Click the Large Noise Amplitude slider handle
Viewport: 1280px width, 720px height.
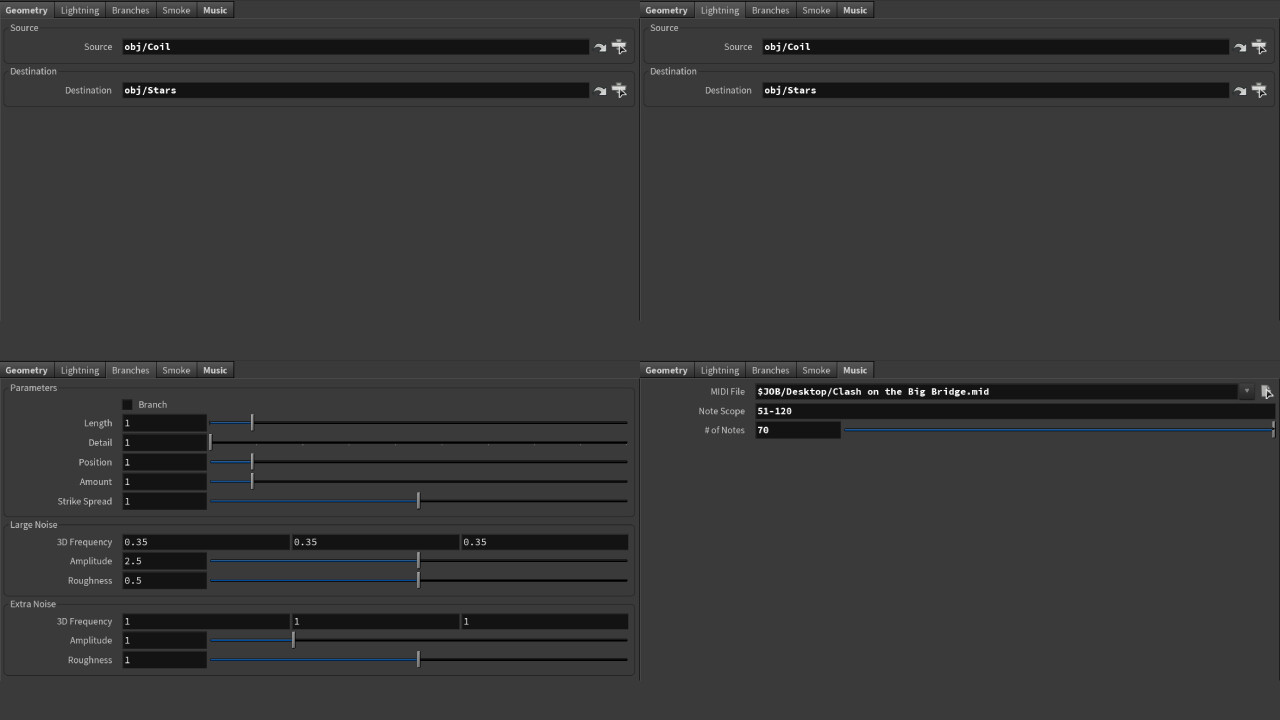[x=418, y=561]
